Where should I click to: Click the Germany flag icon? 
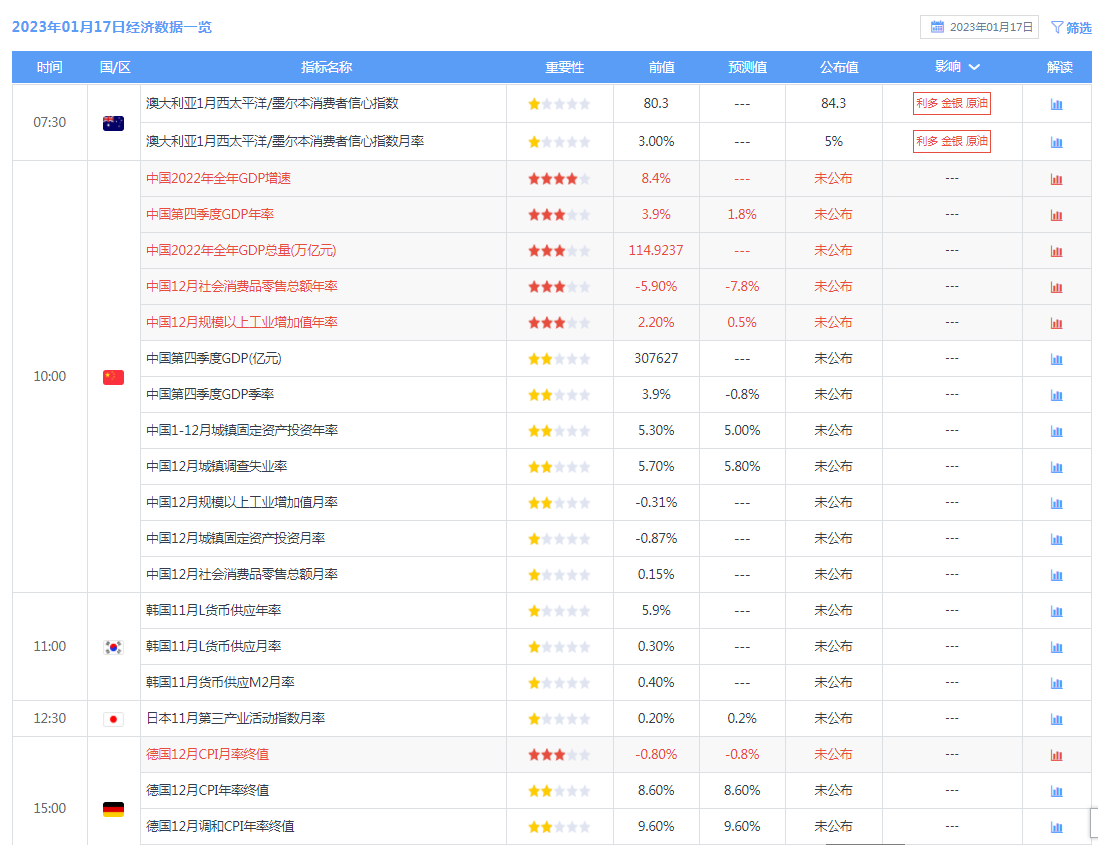tap(113, 809)
